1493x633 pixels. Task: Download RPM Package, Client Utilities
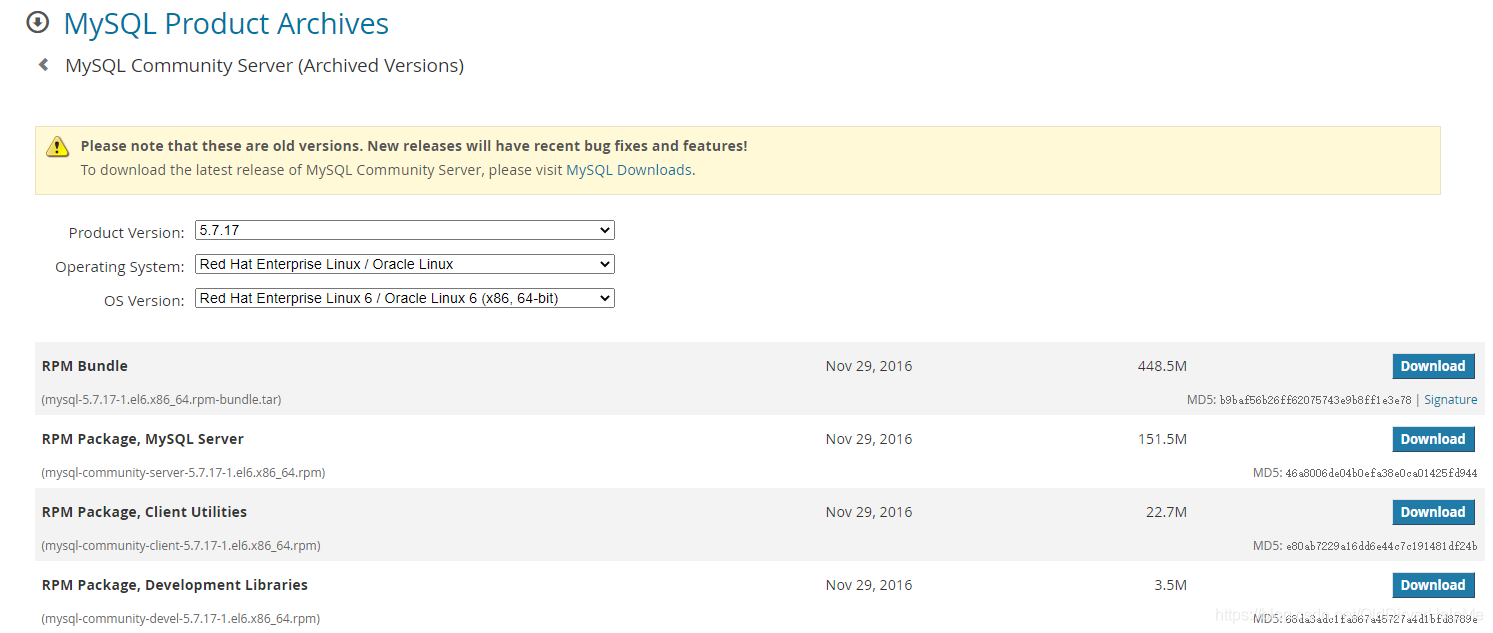(1433, 512)
